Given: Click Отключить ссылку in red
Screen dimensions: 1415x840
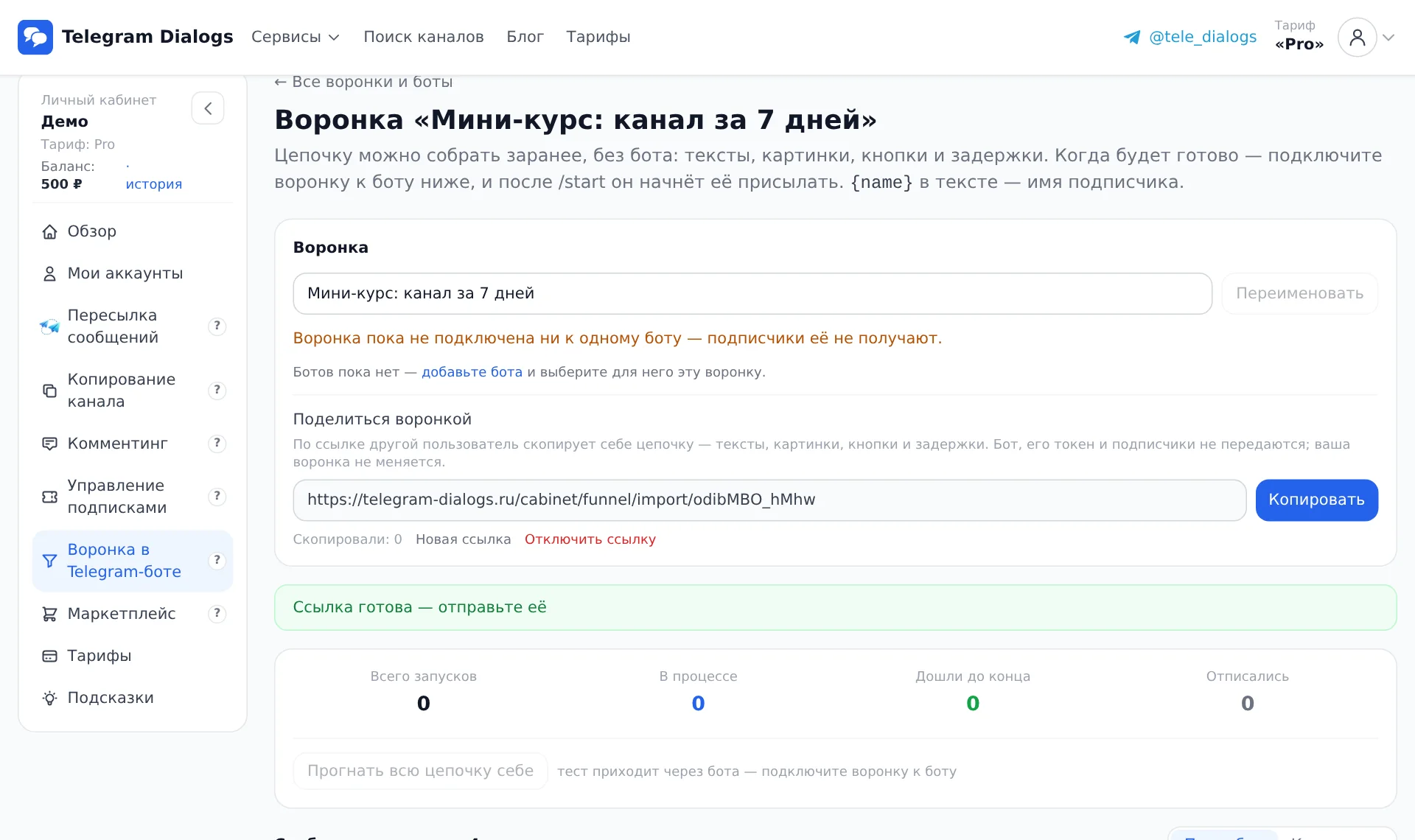Looking at the screenshot, I should tap(590, 539).
